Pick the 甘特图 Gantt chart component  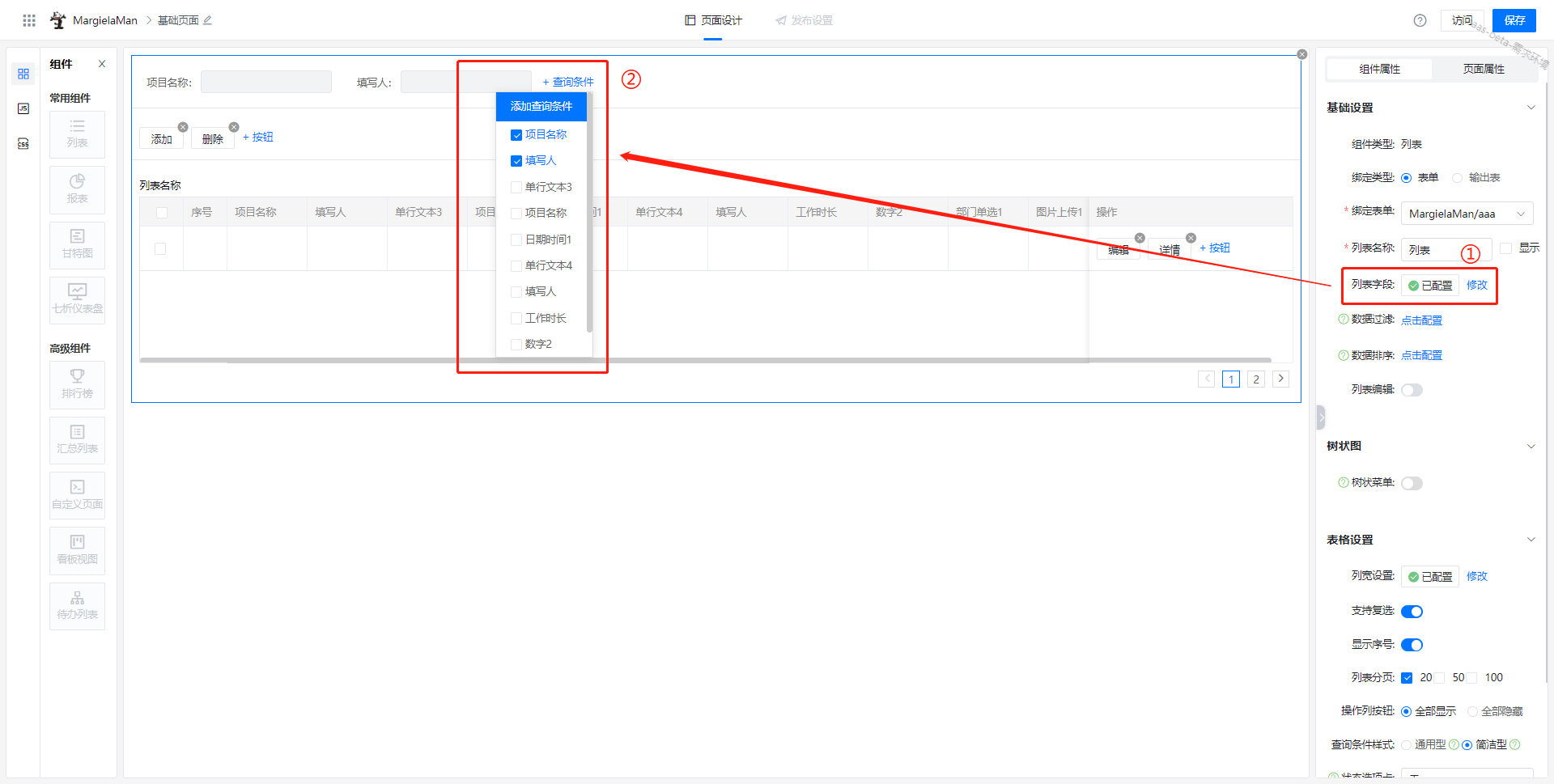tap(77, 244)
